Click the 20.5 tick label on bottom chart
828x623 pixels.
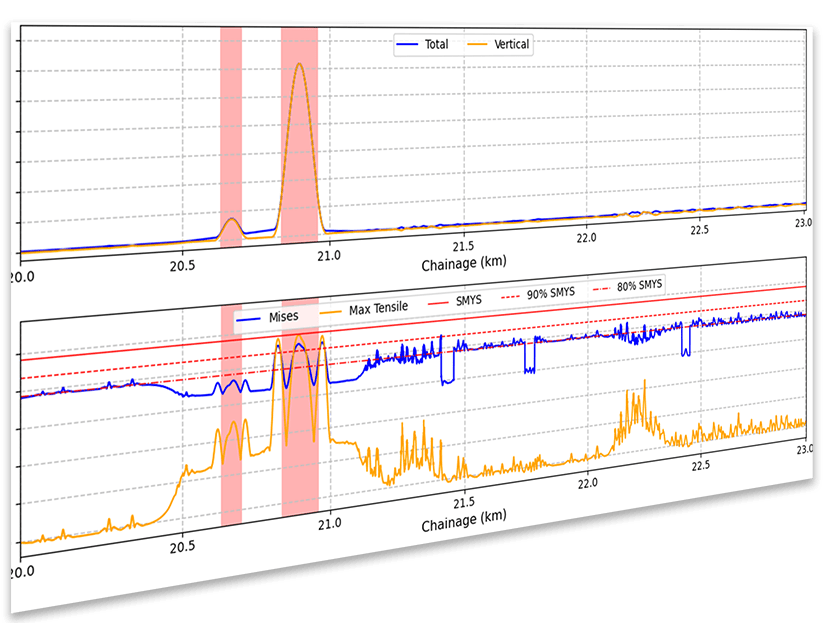(x=182, y=547)
